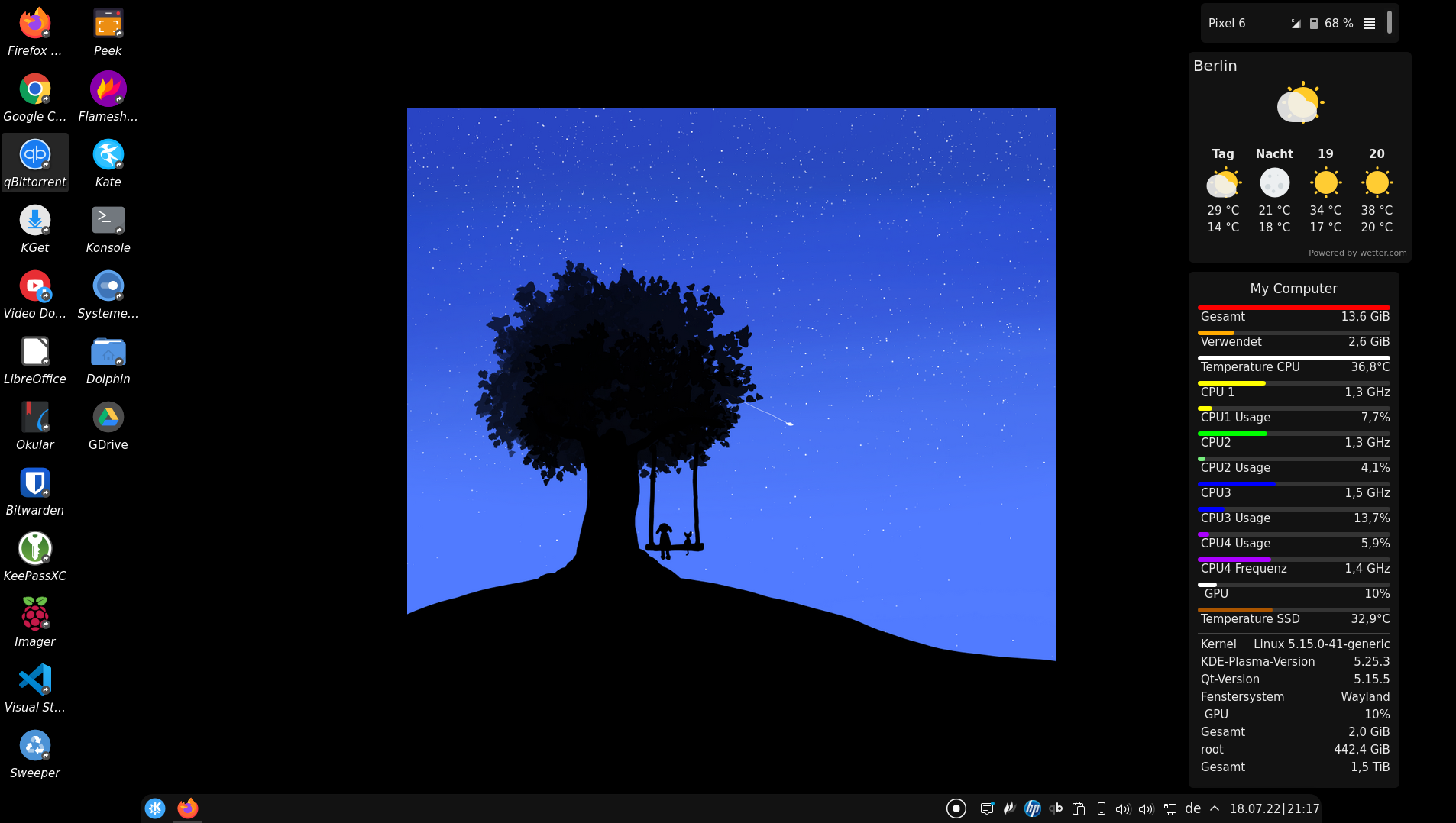The image size is (1456, 823).
Task: Click the Fenstersystem Wayland row
Action: pyautogui.click(x=1294, y=696)
